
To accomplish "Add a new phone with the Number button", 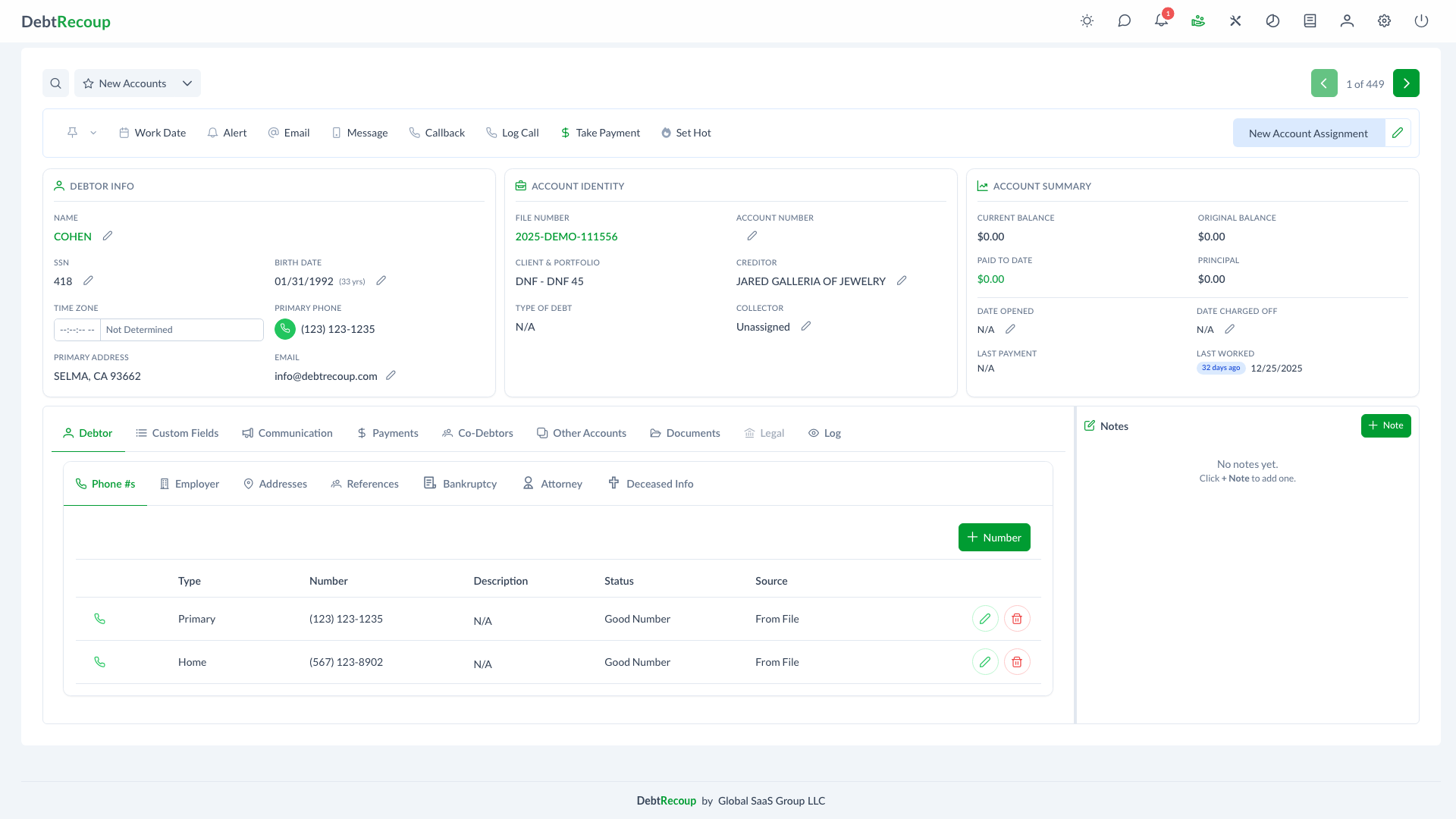I will click(x=993, y=537).
